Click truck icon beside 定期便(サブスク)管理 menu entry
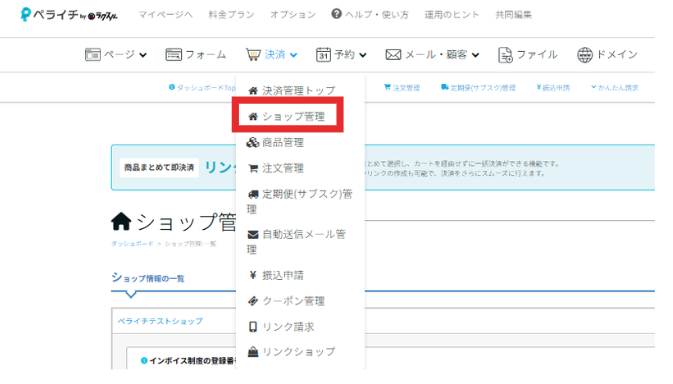This screenshot has height=384, width=673. point(253,194)
